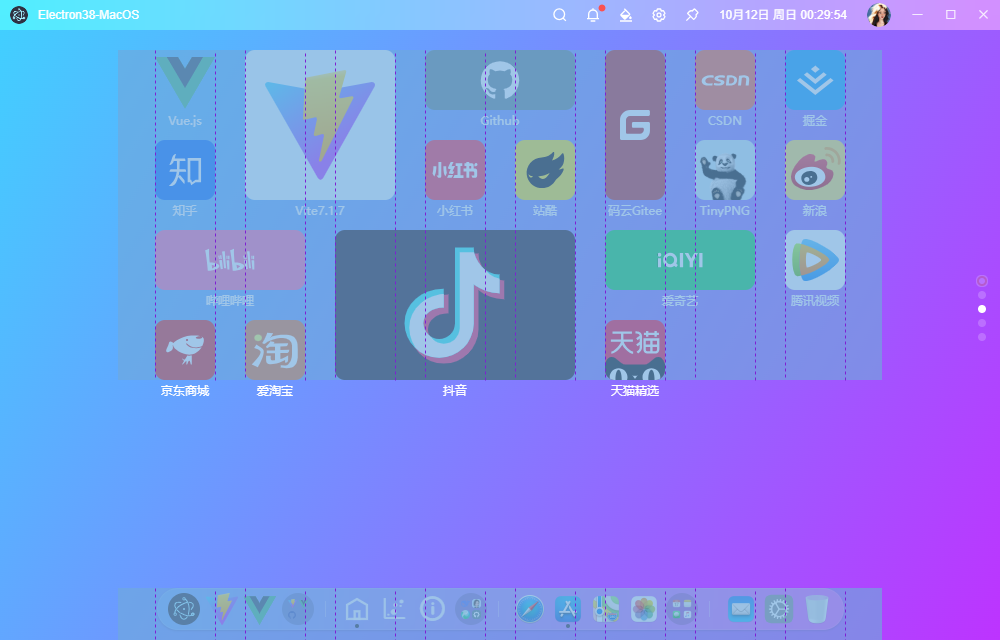1000x640 pixels.
Task: Open the Vue.js desktop shortcut
Action: [x=185, y=80]
